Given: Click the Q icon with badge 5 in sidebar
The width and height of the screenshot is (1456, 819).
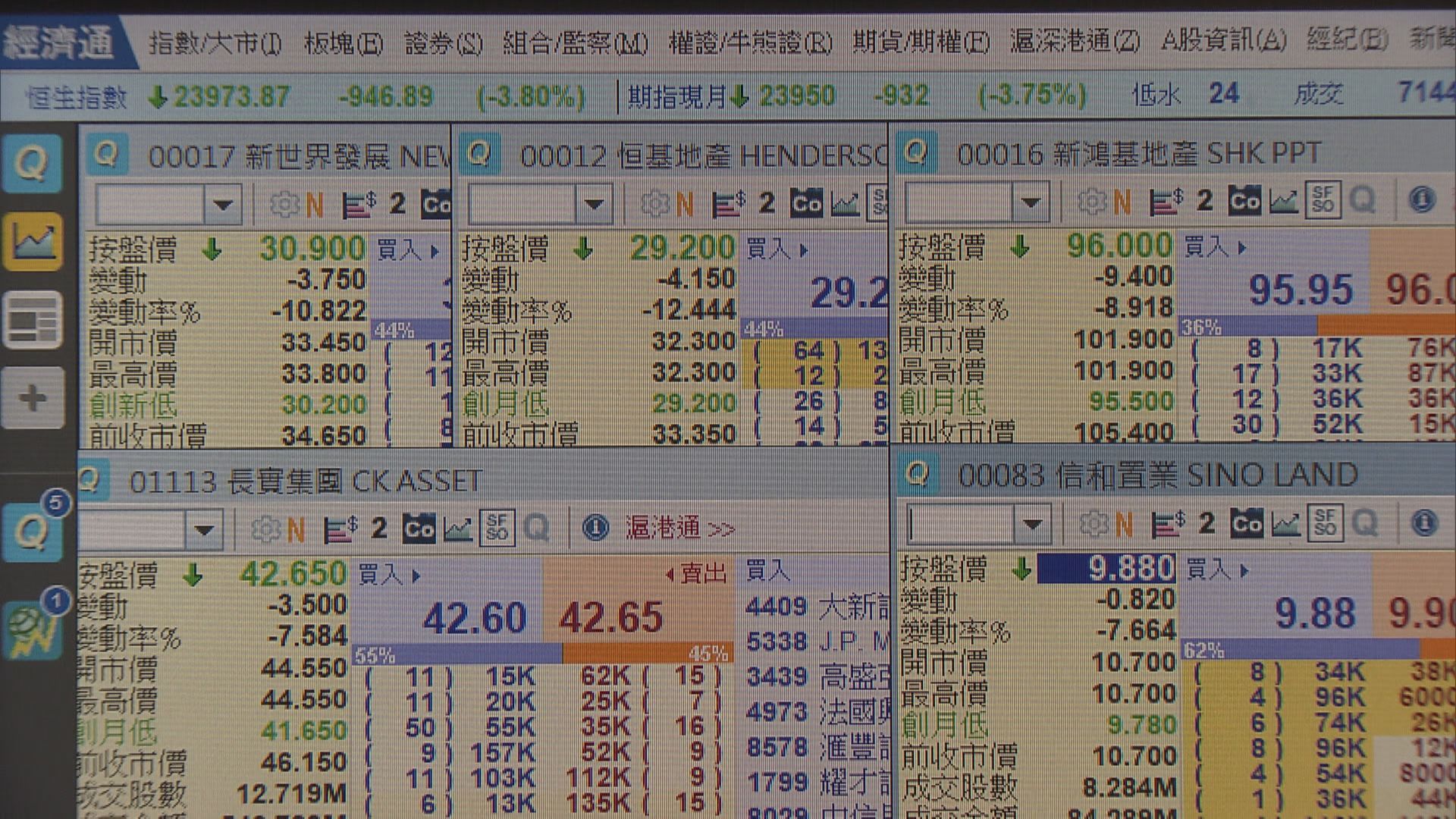Looking at the screenshot, I should [x=33, y=531].
